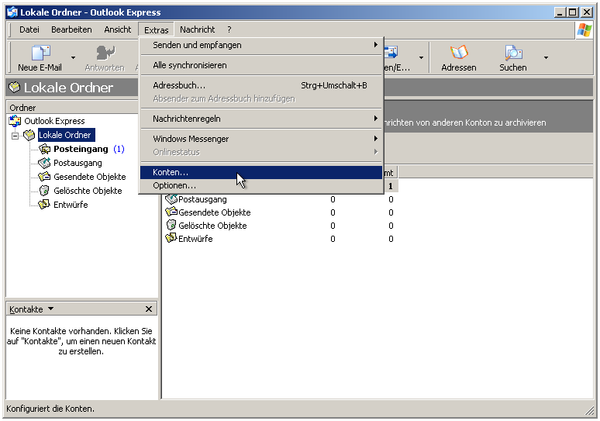Expand Windows Messenger submenu
Viewport: 600px width, 421px height.
[x=261, y=139]
